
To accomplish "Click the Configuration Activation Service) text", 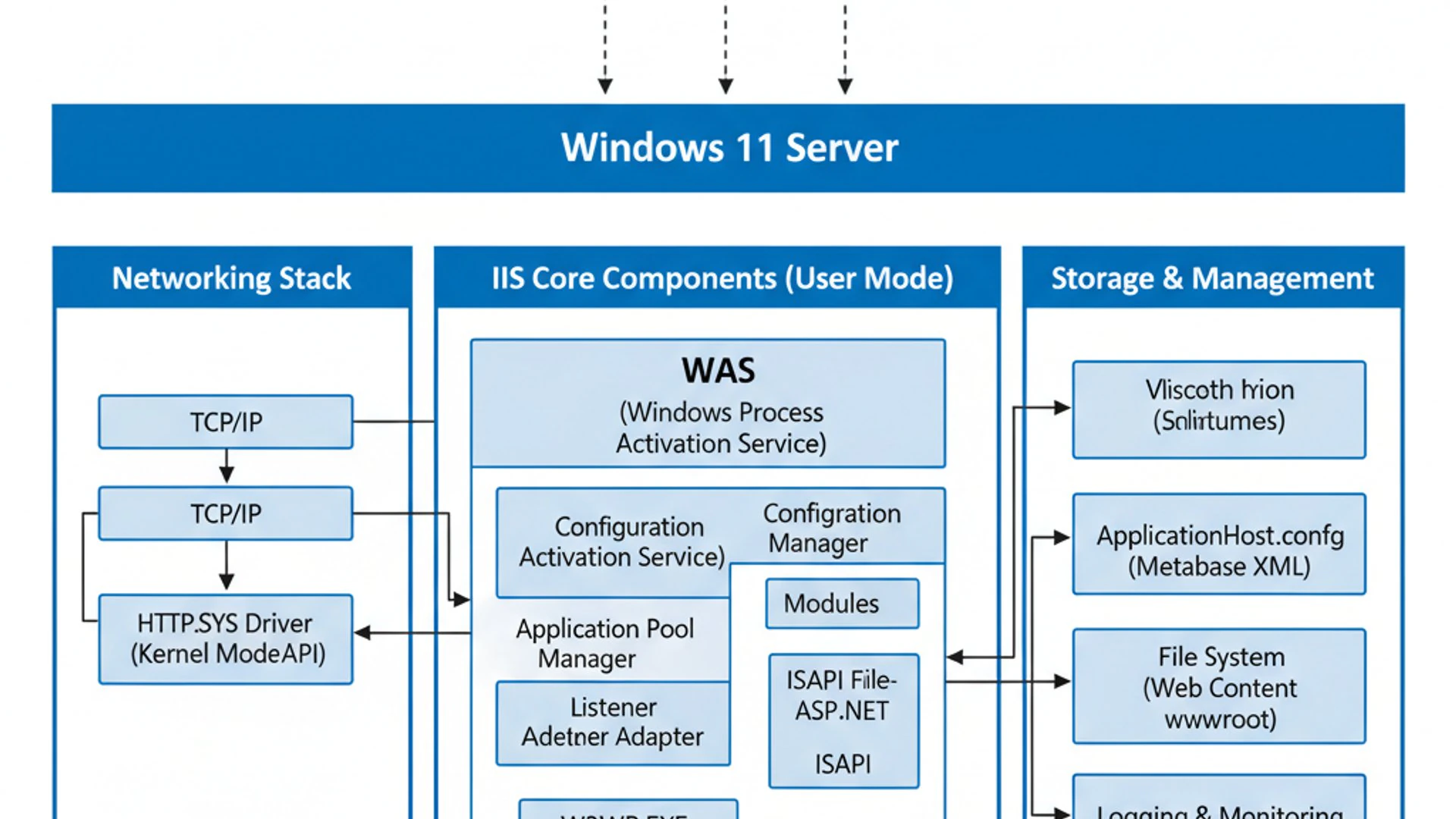I will [x=623, y=541].
